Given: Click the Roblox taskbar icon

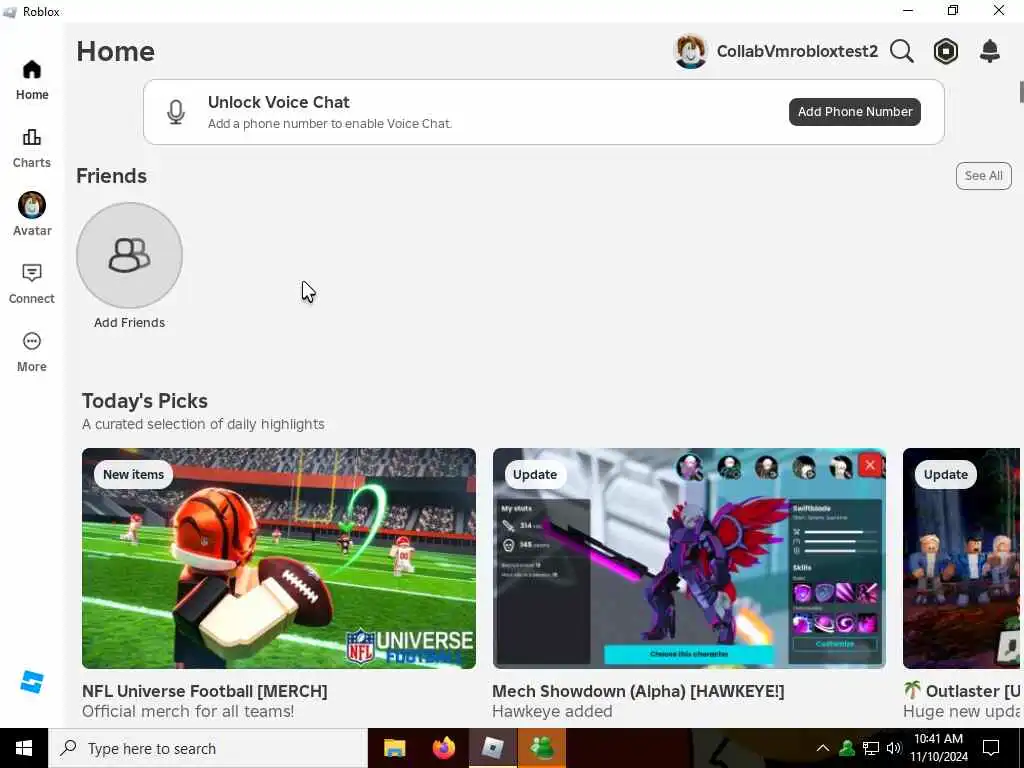Looking at the screenshot, I should (x=492, y=748).
